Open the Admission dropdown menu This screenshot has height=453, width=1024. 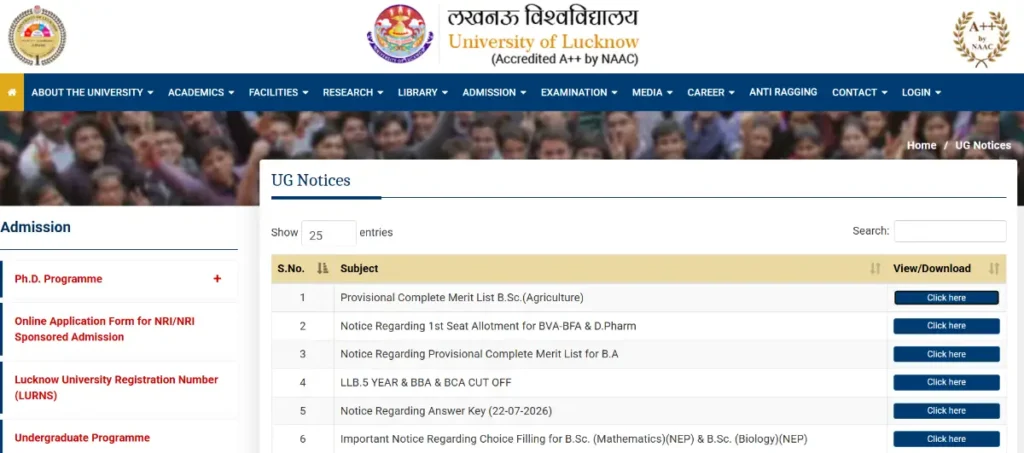494,93
